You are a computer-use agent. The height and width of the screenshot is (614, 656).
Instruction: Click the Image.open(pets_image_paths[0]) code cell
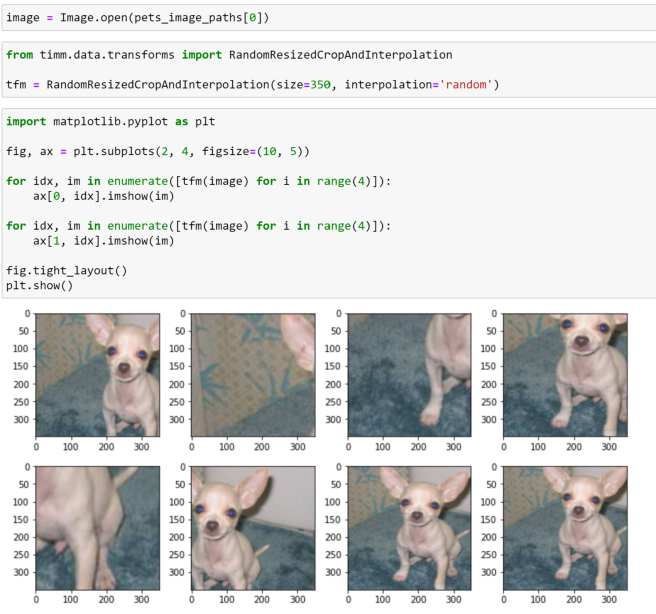tap(329, 18)
